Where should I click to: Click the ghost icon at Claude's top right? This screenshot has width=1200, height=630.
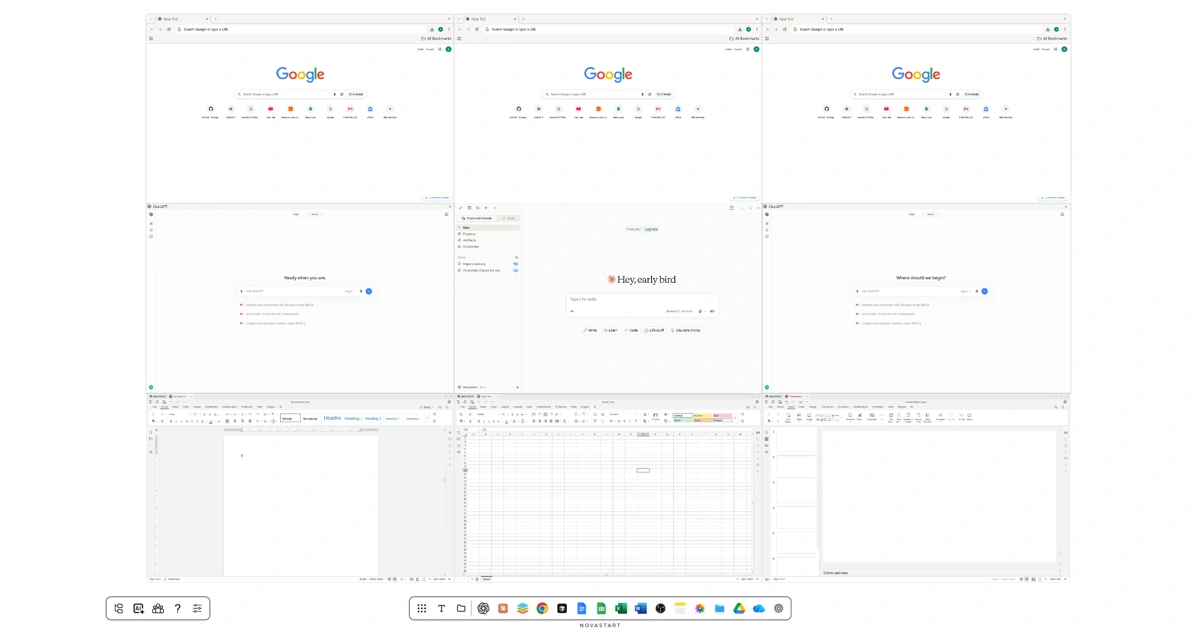coord(732,208)
